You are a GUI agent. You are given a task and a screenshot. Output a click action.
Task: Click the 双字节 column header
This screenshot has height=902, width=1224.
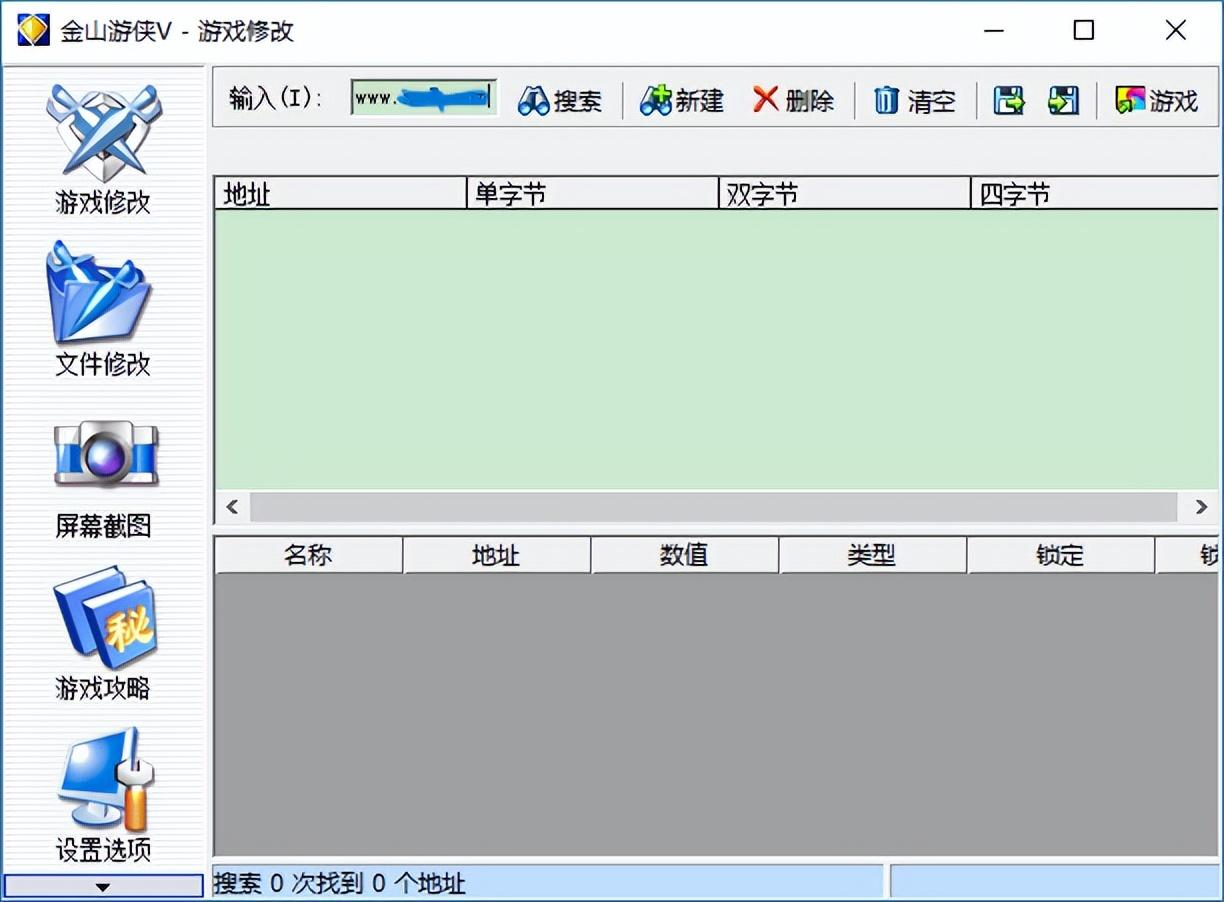pos(845,194)
